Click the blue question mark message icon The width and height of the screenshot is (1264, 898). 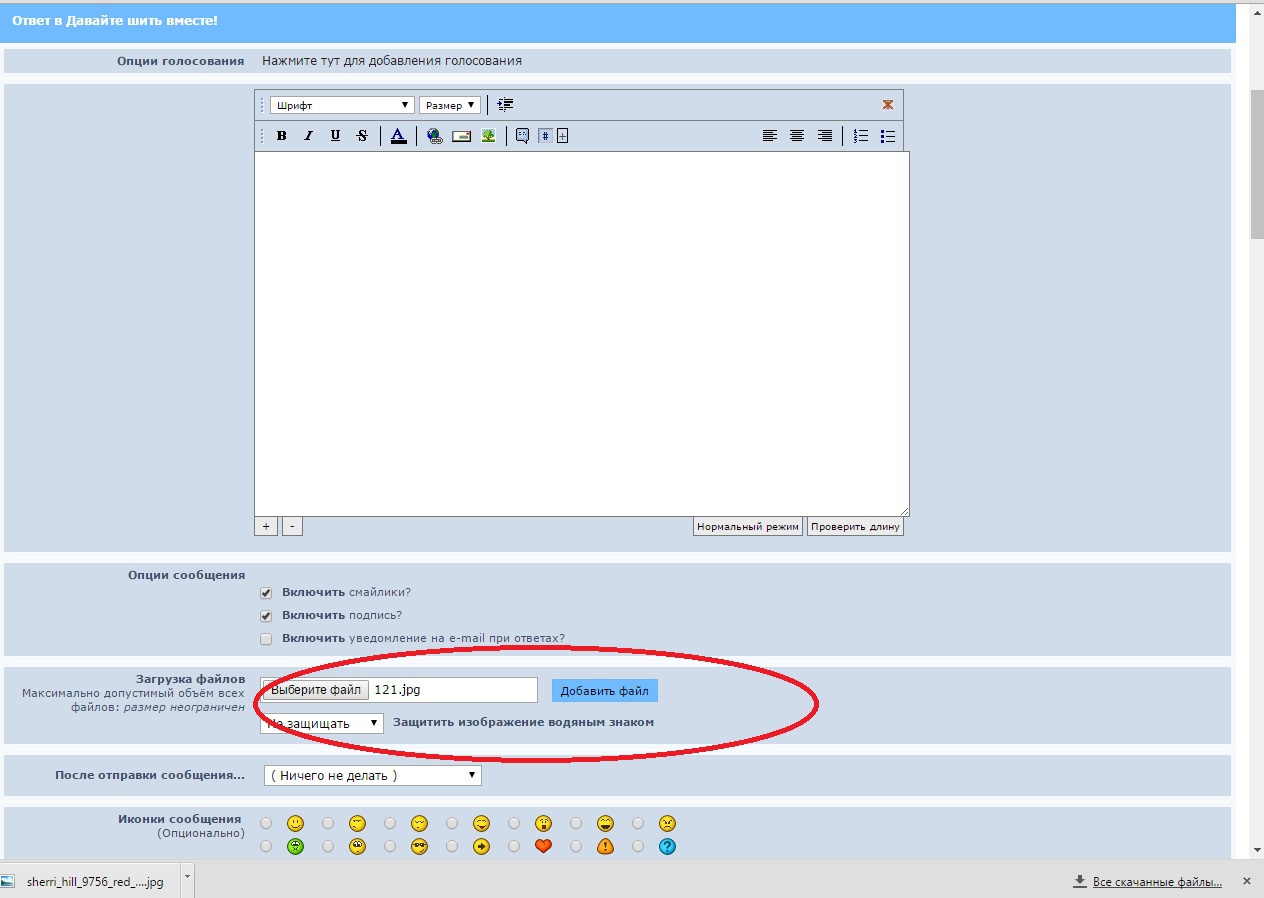click(x=667, y=846)
